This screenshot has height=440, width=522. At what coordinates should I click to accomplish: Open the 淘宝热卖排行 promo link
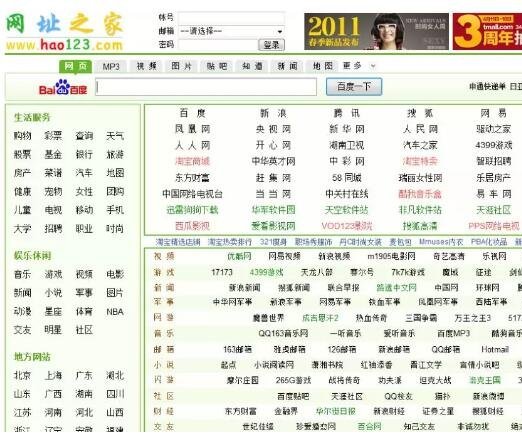pyautogui.click(x=230, y=242)
